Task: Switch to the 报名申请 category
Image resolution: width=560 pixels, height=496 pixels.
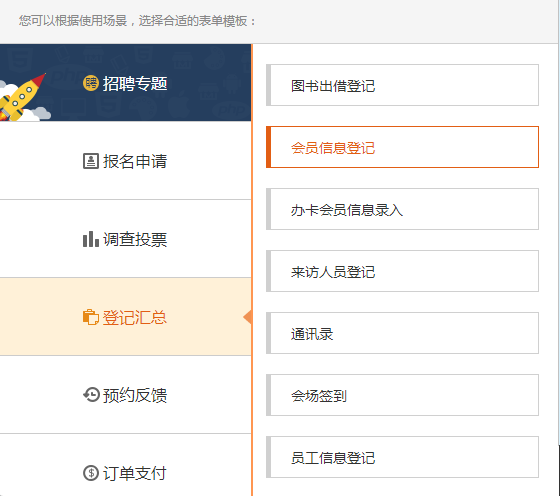Action: 125,161
